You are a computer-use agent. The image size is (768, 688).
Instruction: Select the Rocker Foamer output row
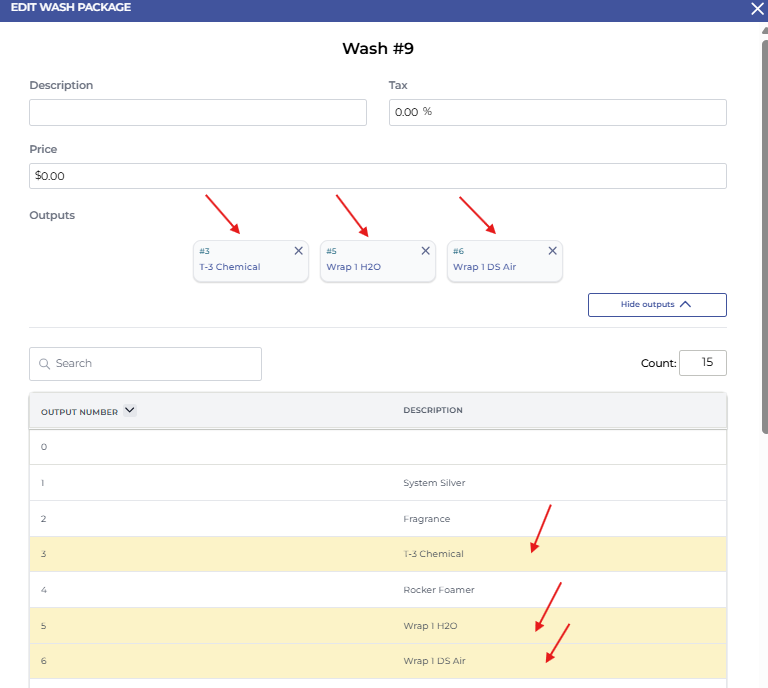coord(378,590)
